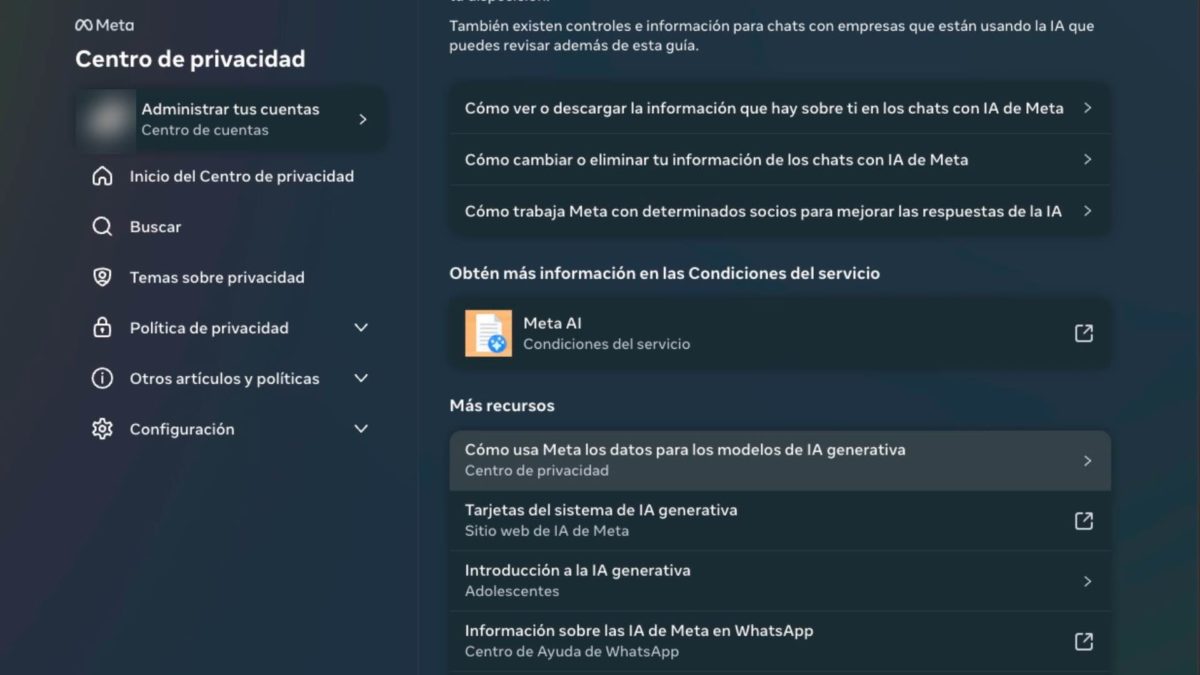Click the Buscar magnifier icon
Image resolution: width=1200 pixels, height=675 pixels.
coord(102,227)
